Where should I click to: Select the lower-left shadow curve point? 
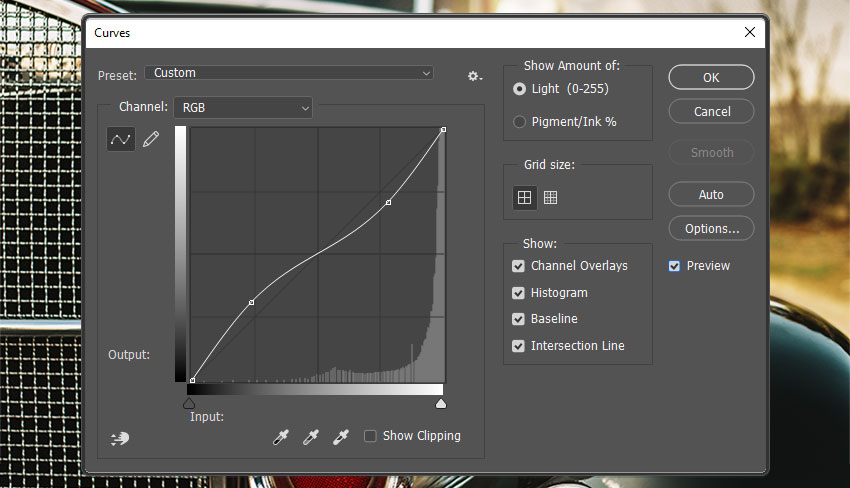pyautogui.click(x=252, y=302)
